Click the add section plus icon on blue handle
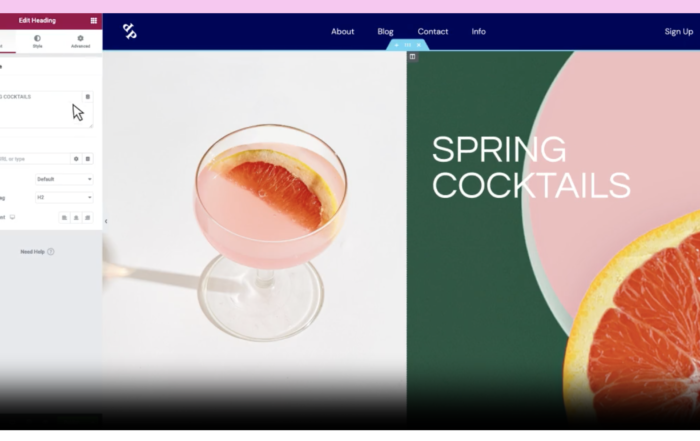Image resolution: width=700 pixels, height=441 pixels. (x=396, y=45)
